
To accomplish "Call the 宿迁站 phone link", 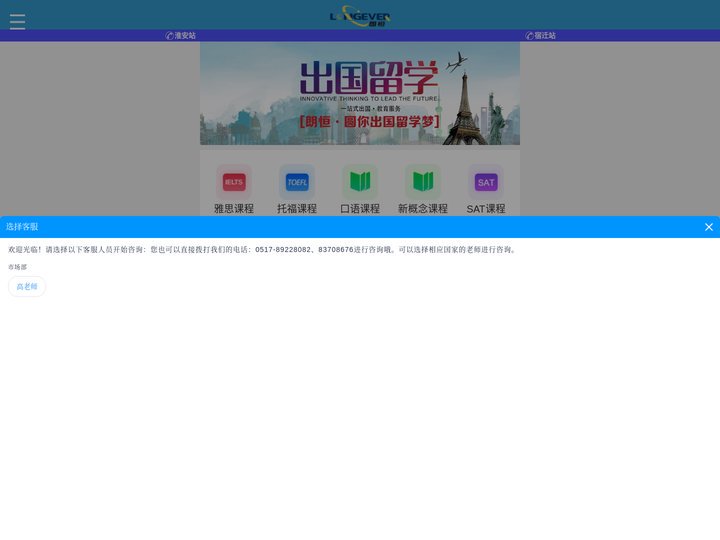I will pos(540,35).
